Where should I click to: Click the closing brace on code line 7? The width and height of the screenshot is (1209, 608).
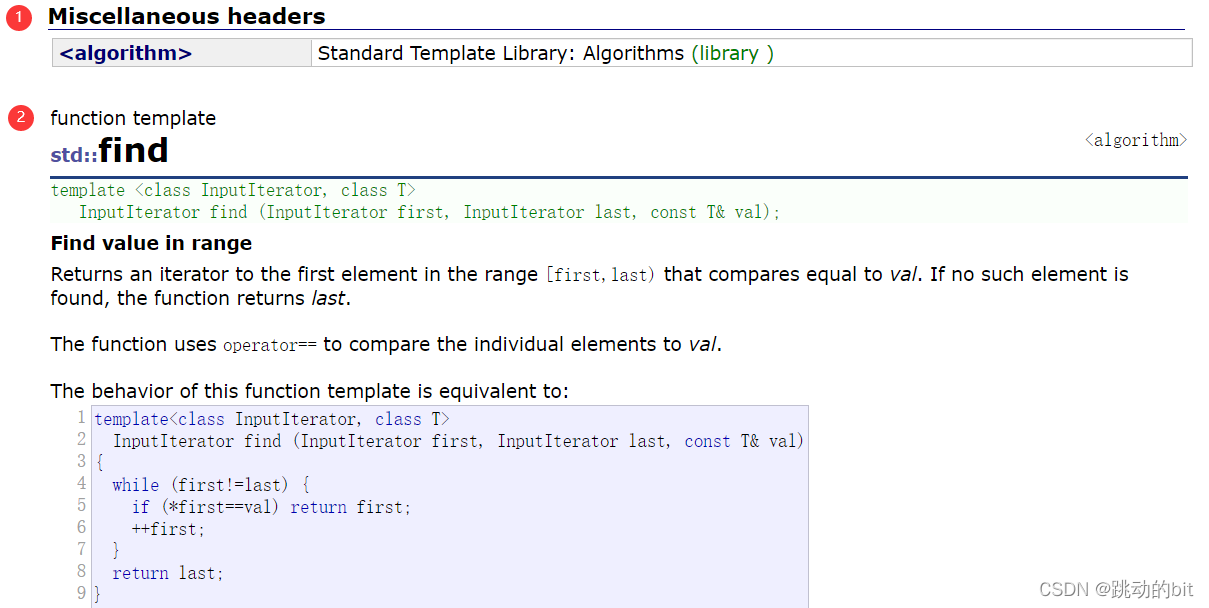coord(116,551)
